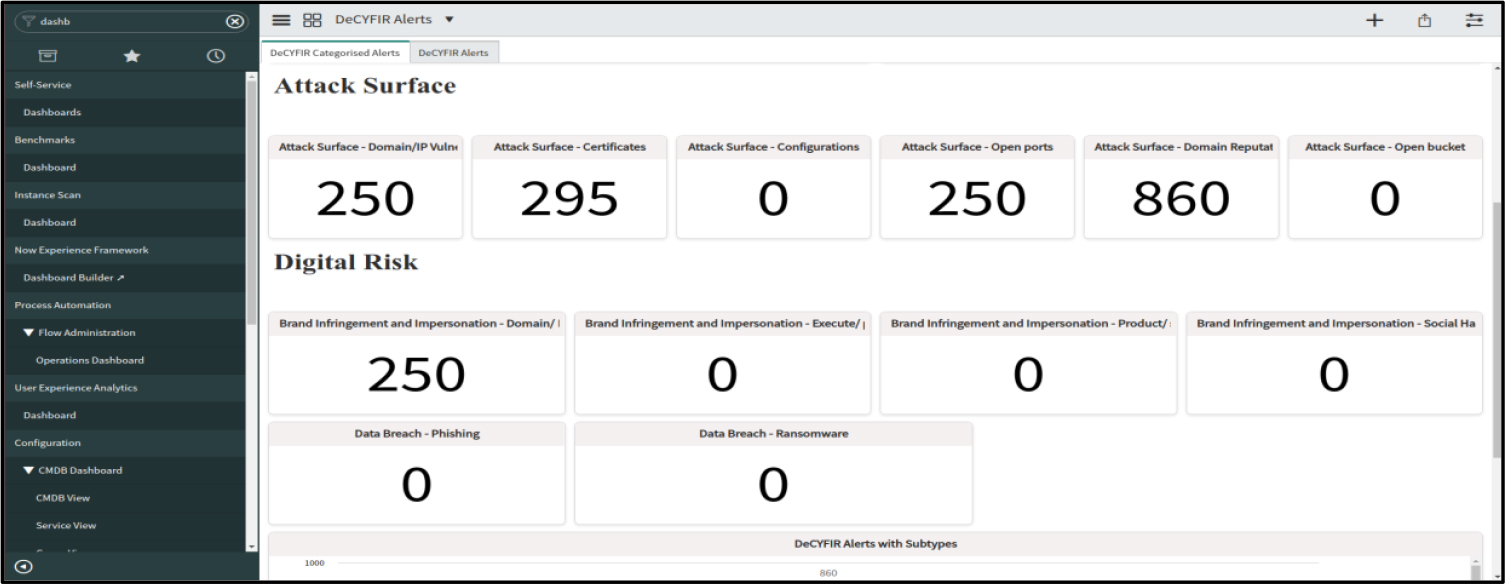This screenshot has width=1505, height=584.
Task: Click the filter navigator search field
Action: (x=130, y=20)
